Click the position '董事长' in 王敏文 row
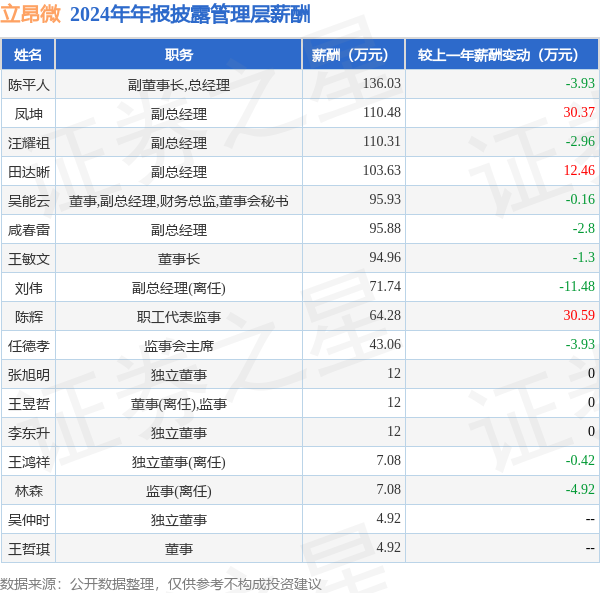 pos(179,259)
